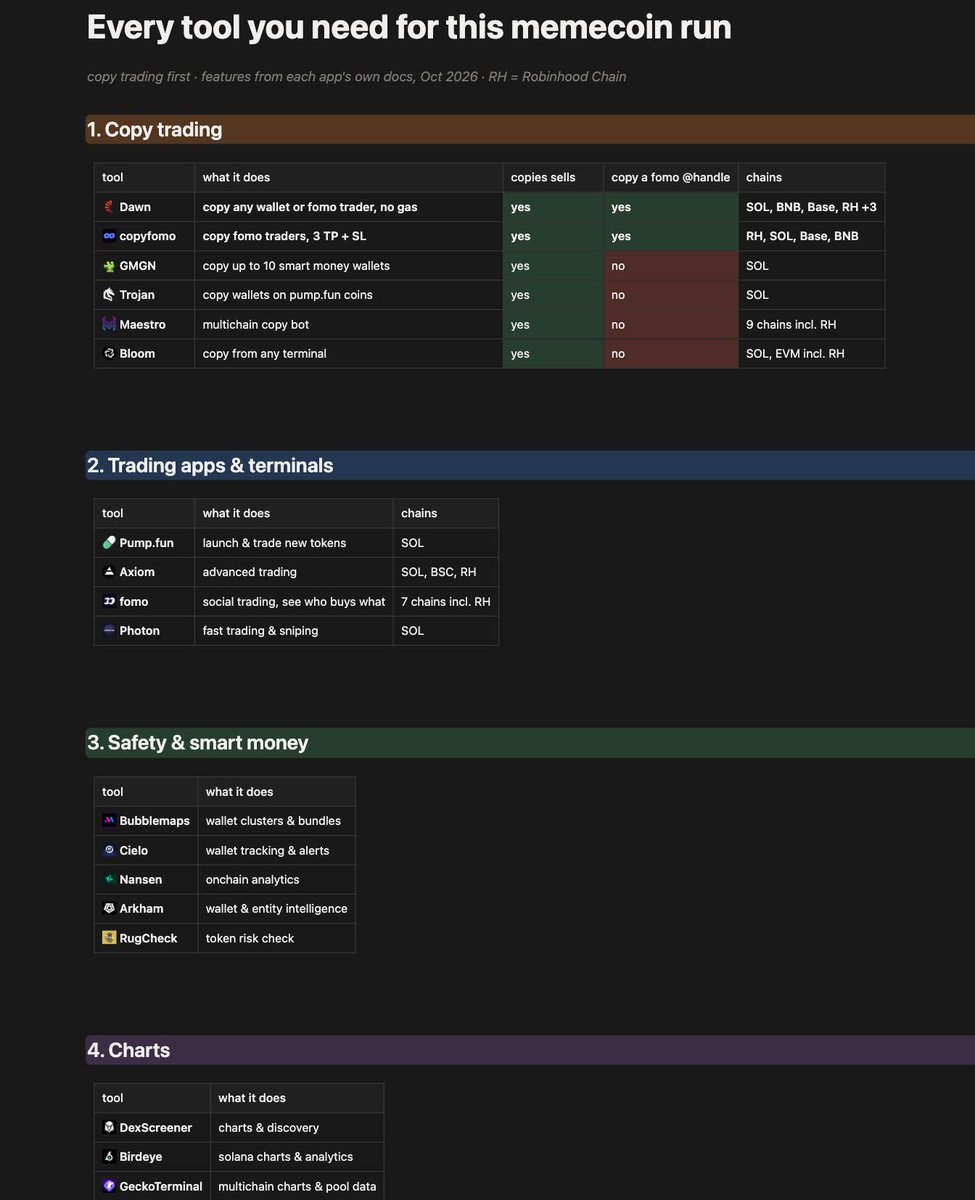Click the red 'no' cell for Bloom
975x1200 pixels.
coord(671,354)
